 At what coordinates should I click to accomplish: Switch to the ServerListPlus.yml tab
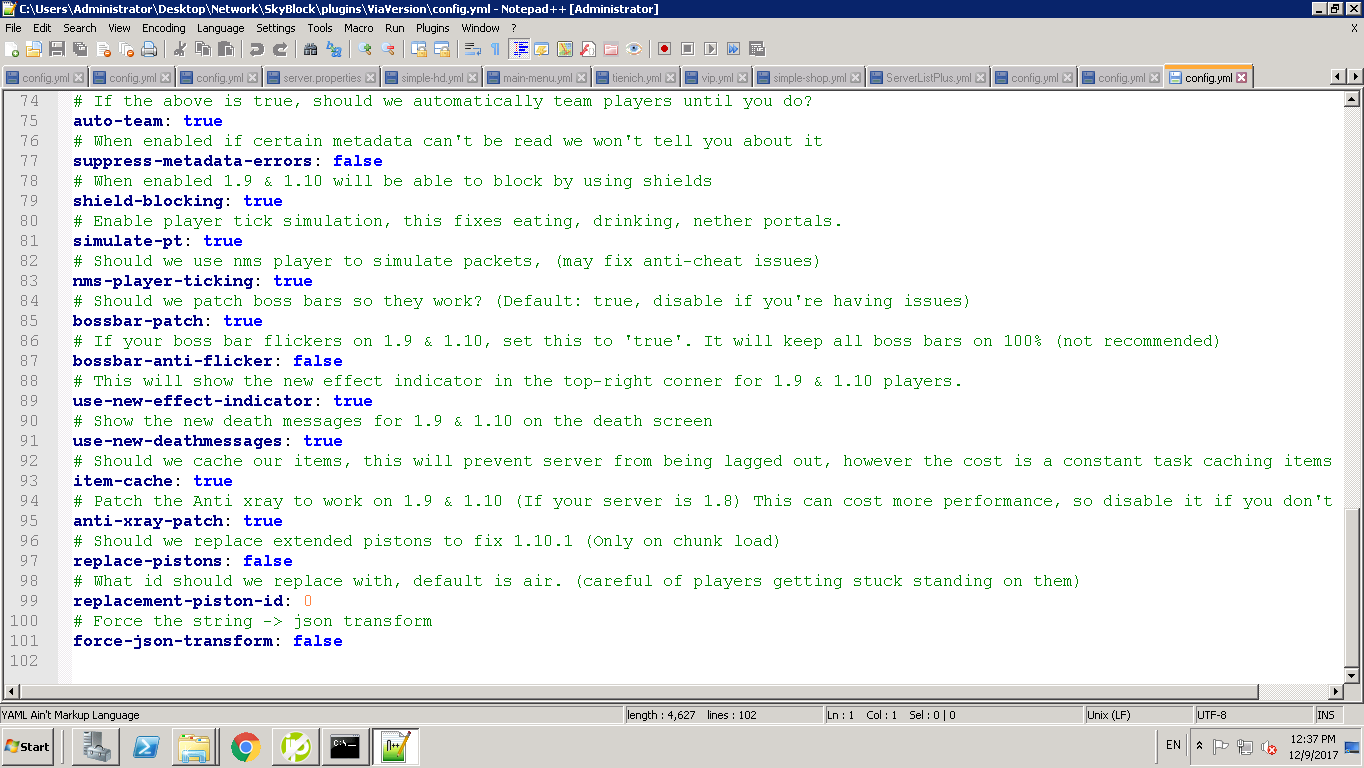(x=928, y=77)
